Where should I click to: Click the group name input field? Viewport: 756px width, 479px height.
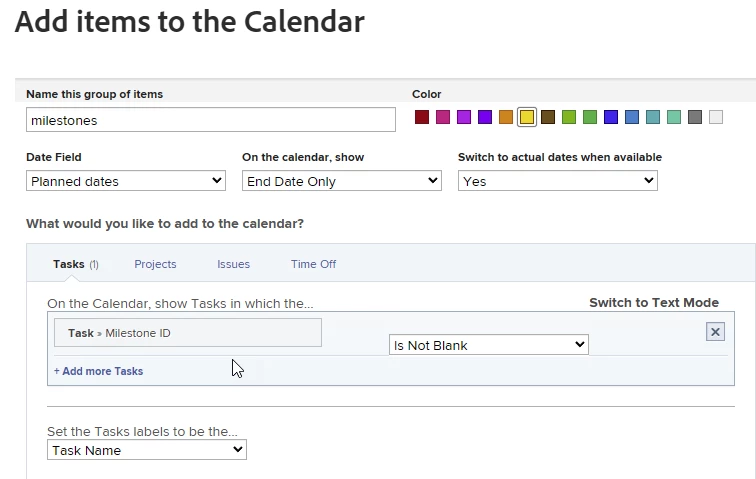(211, 120)
